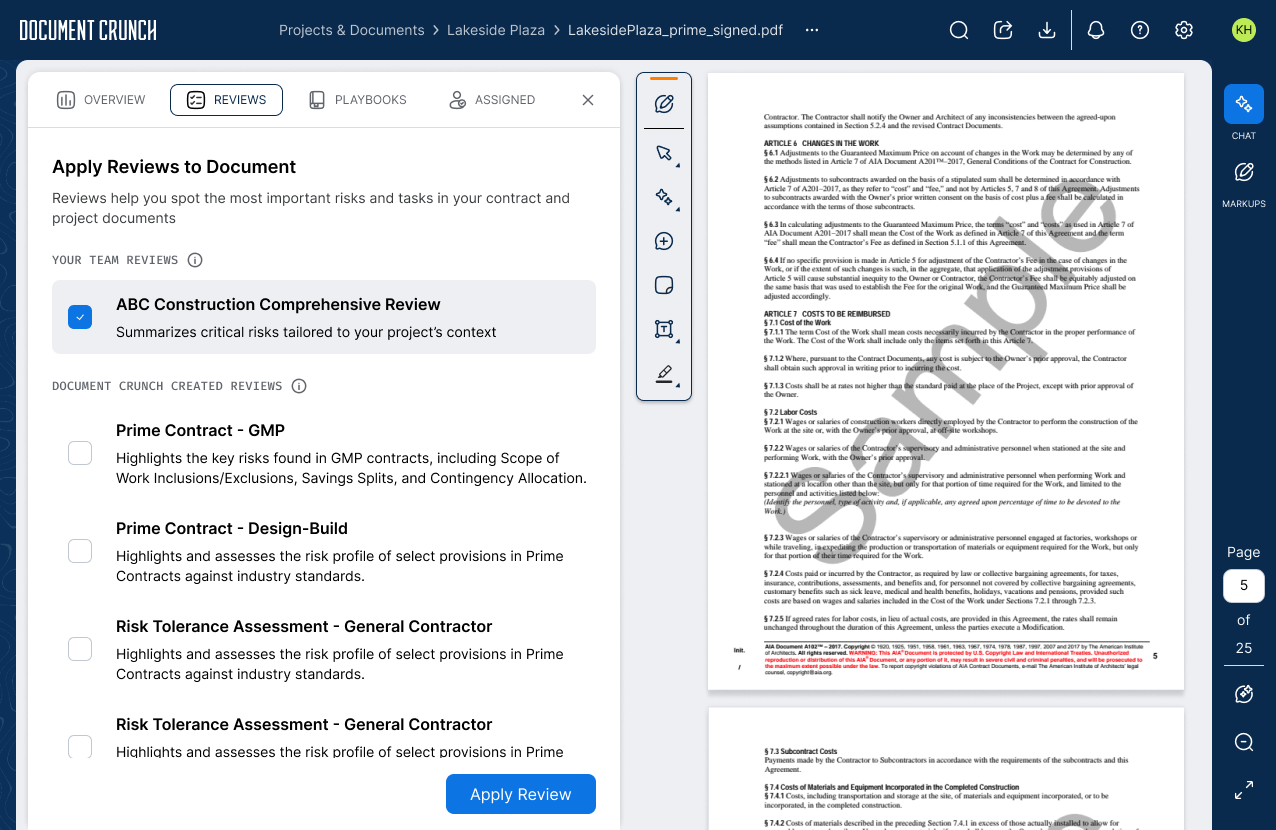The height and width of the screenshot is (830, 1276).
Task: Expand the highlighter tool's dropdown arrow
Action: (678, 385)
